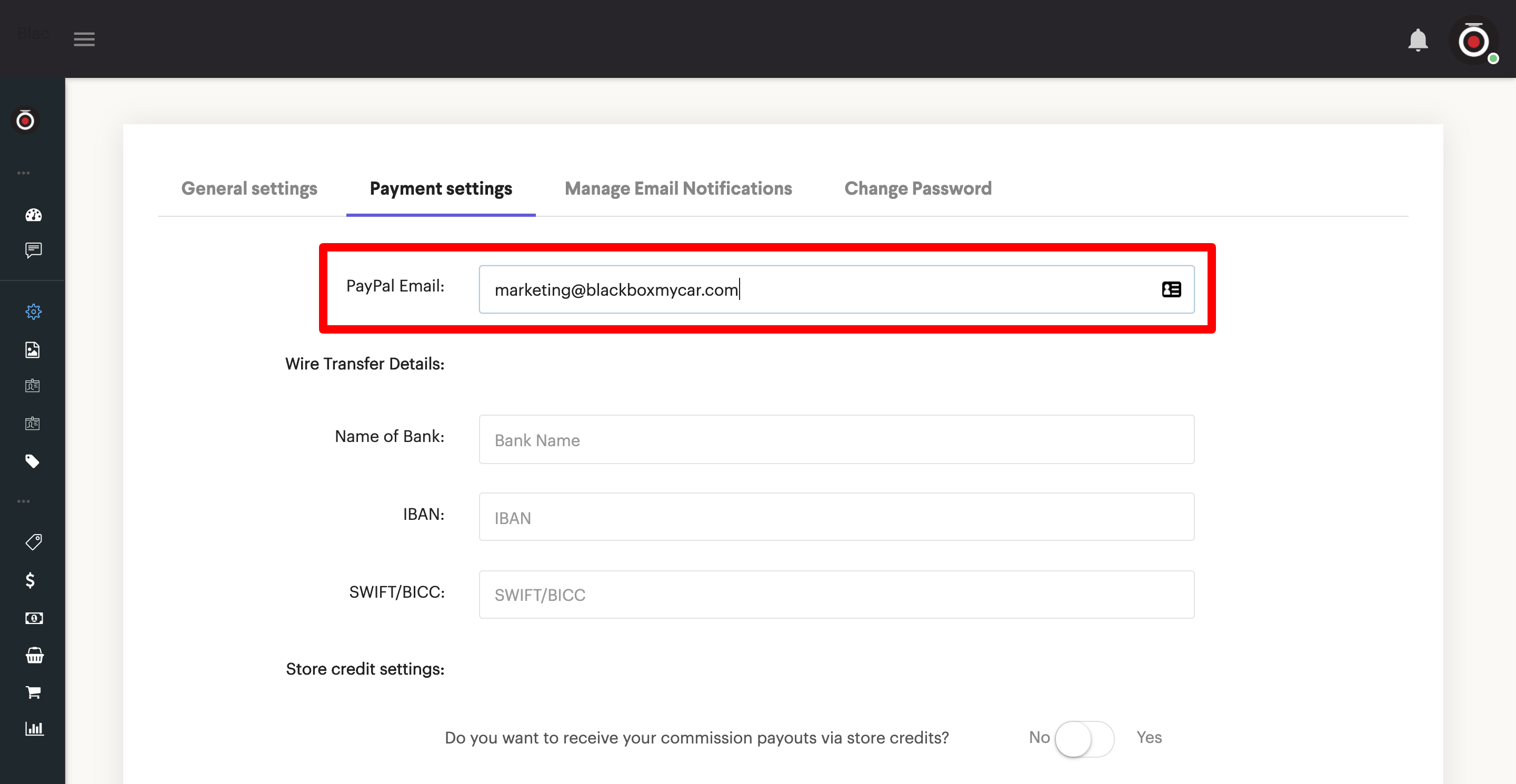Click the "No" label beside the switch
Image resolution: width=1516 pixels, height=784 pixels.
coord(1039,738)
